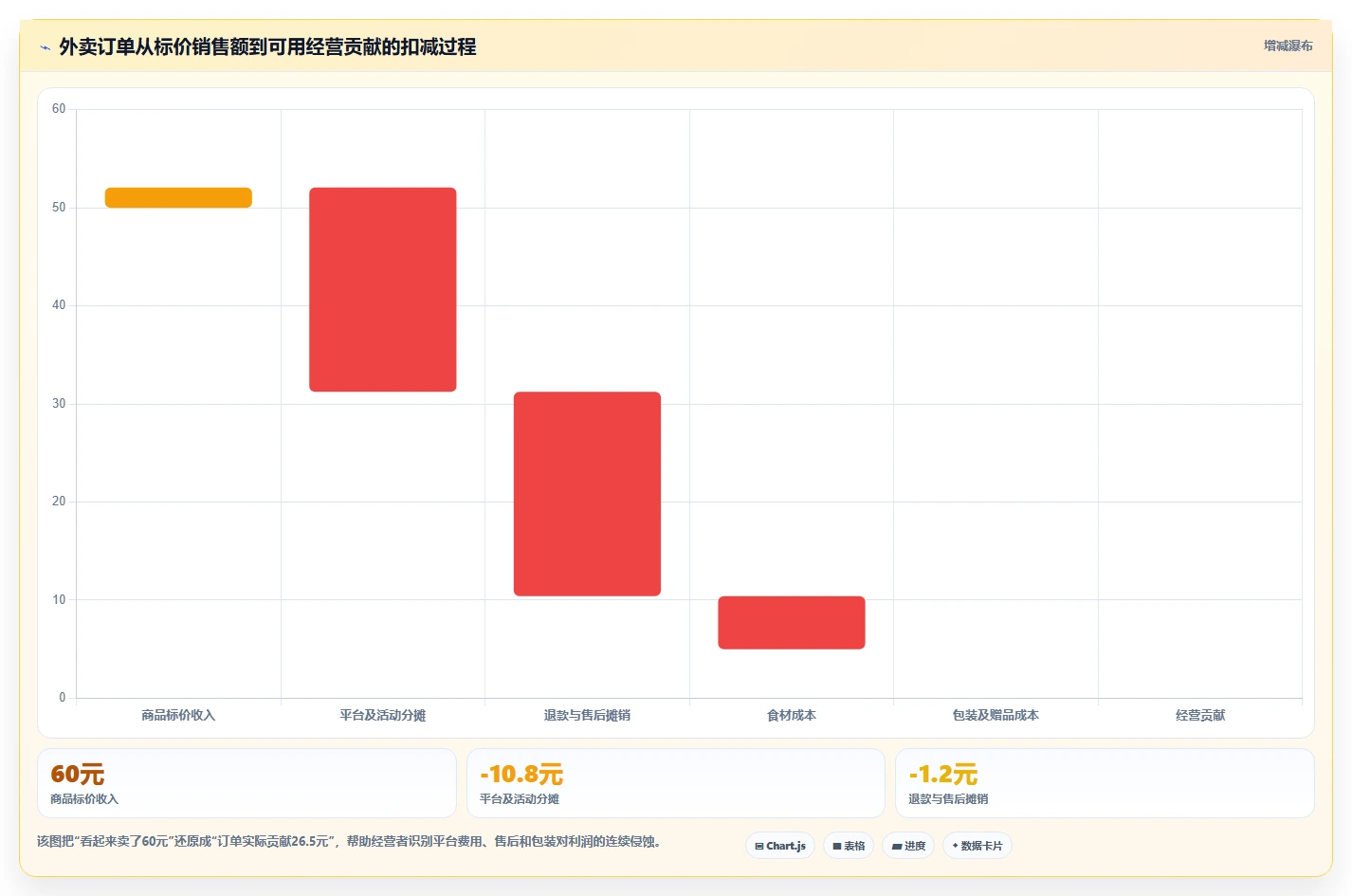The height and width of the screenshot is (896, 1352).
Task: Click the y-axis value 40
Action: tap(59, 305)
